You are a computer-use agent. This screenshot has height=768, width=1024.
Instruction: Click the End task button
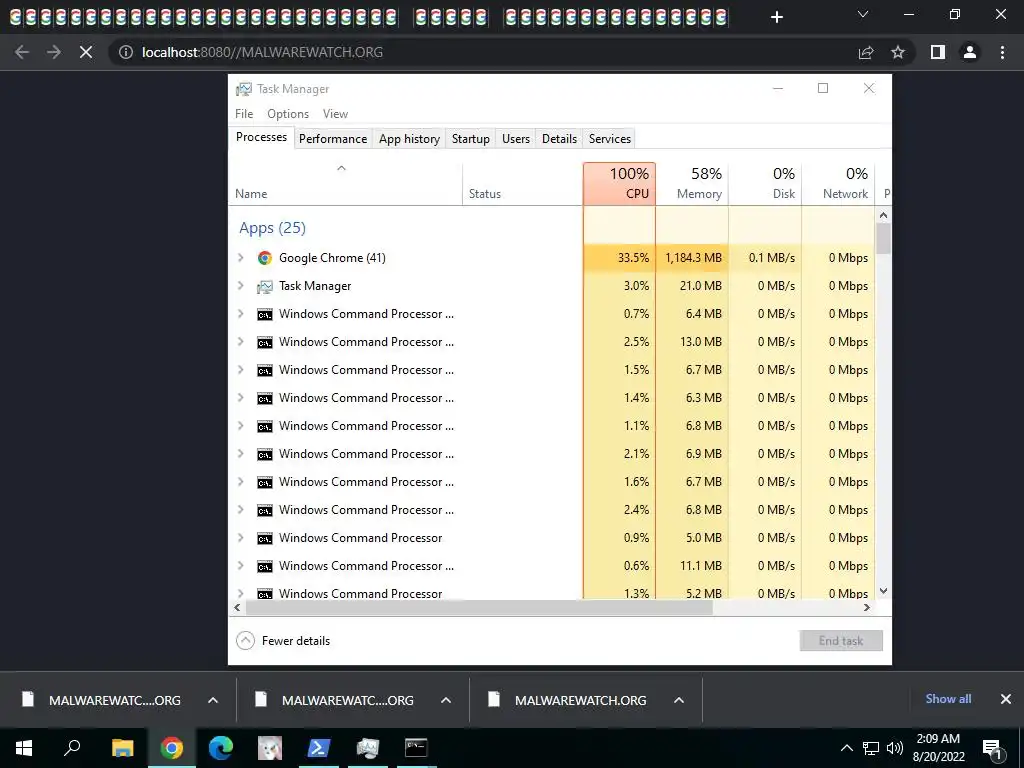pos(841,641)
